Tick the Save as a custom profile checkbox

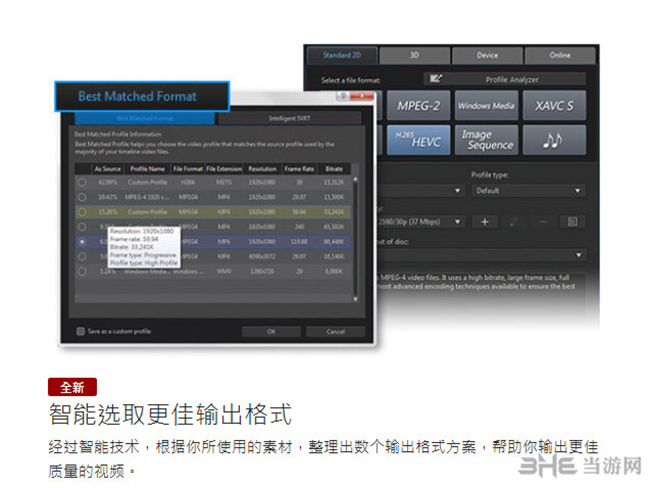[80, 331]
